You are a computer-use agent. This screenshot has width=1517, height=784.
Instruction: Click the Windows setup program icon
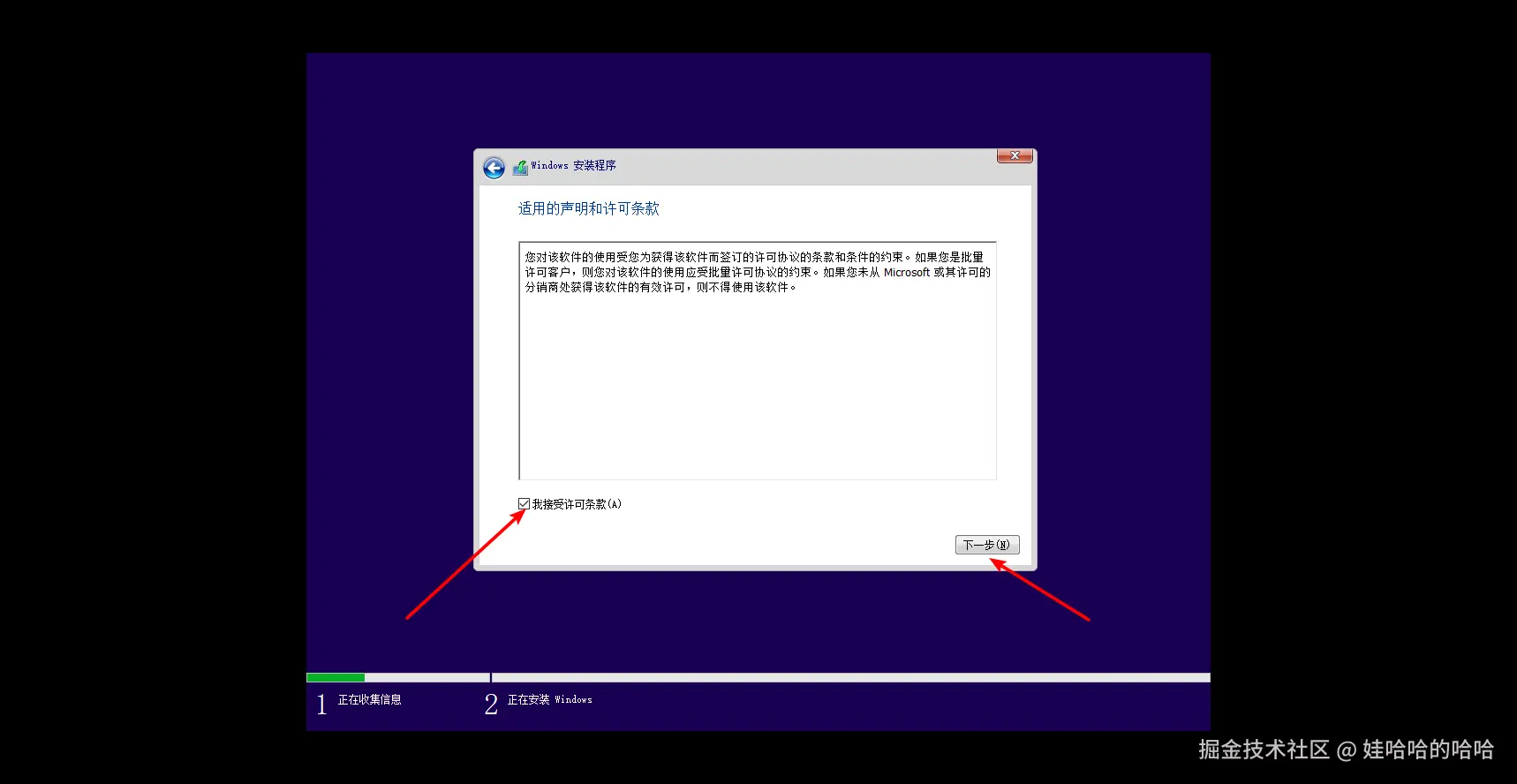(x=520, y=167)
